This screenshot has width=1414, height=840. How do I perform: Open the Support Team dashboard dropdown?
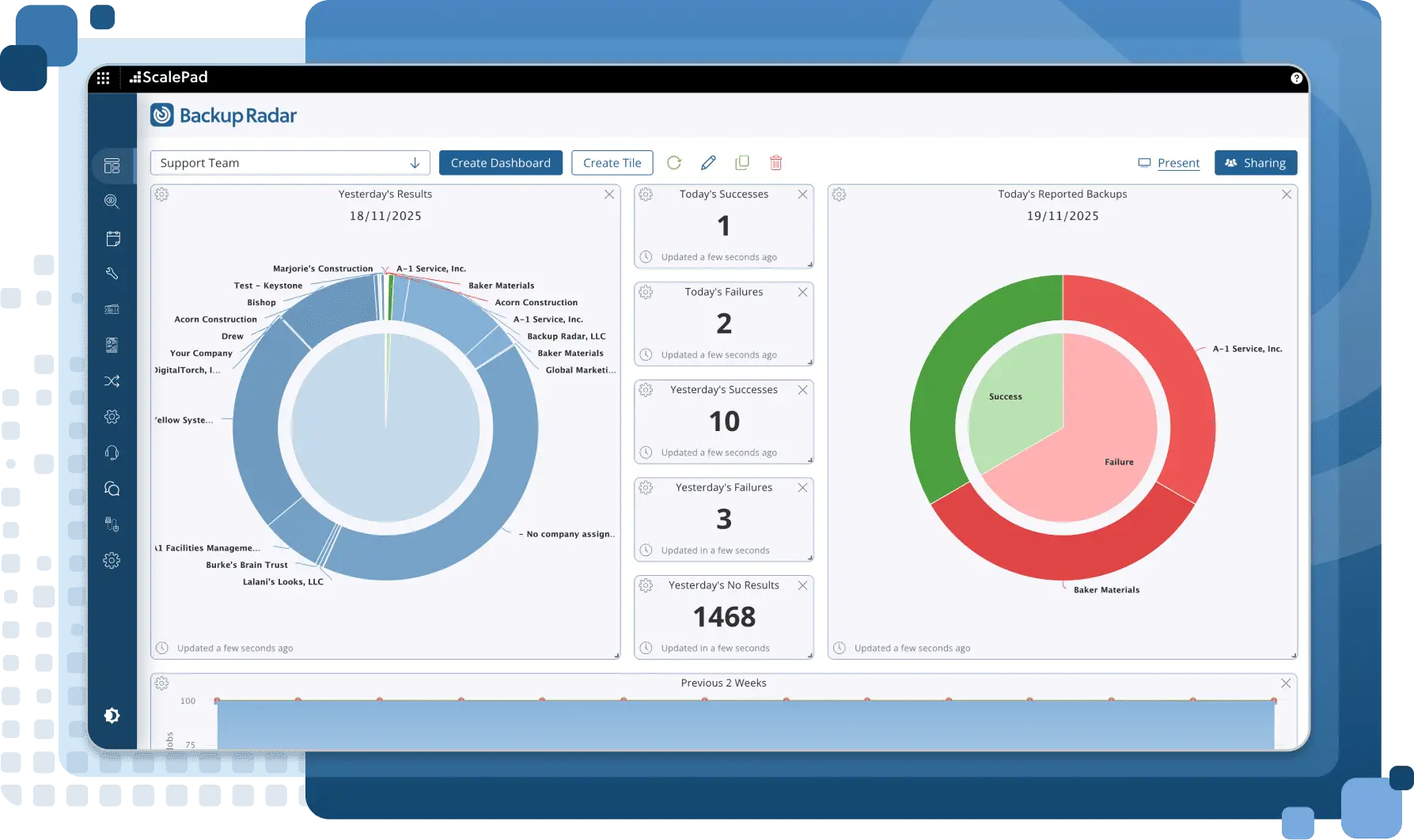(x=290, y=163)
